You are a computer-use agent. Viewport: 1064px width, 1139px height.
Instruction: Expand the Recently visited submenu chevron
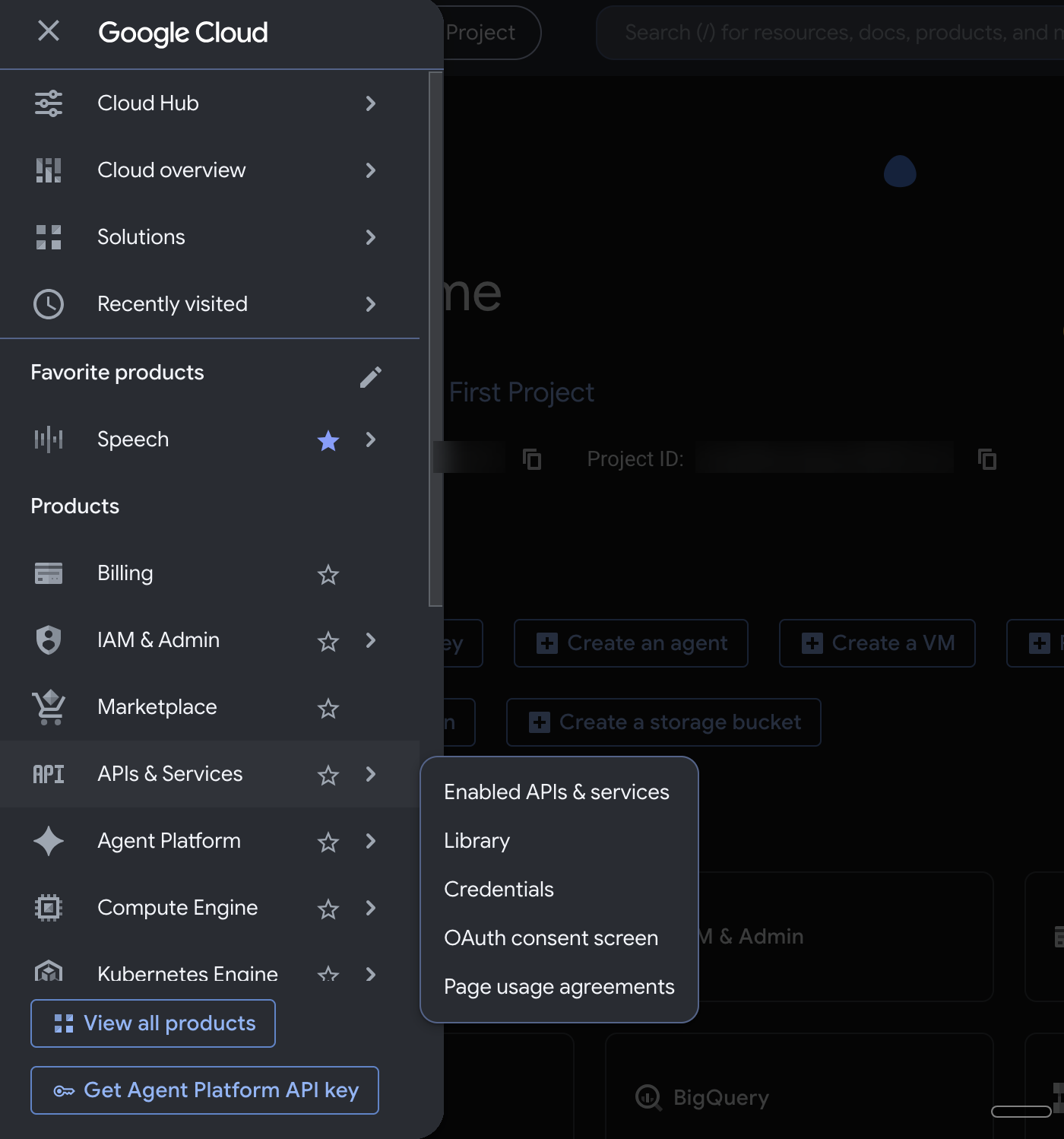(x=371, y=304)
